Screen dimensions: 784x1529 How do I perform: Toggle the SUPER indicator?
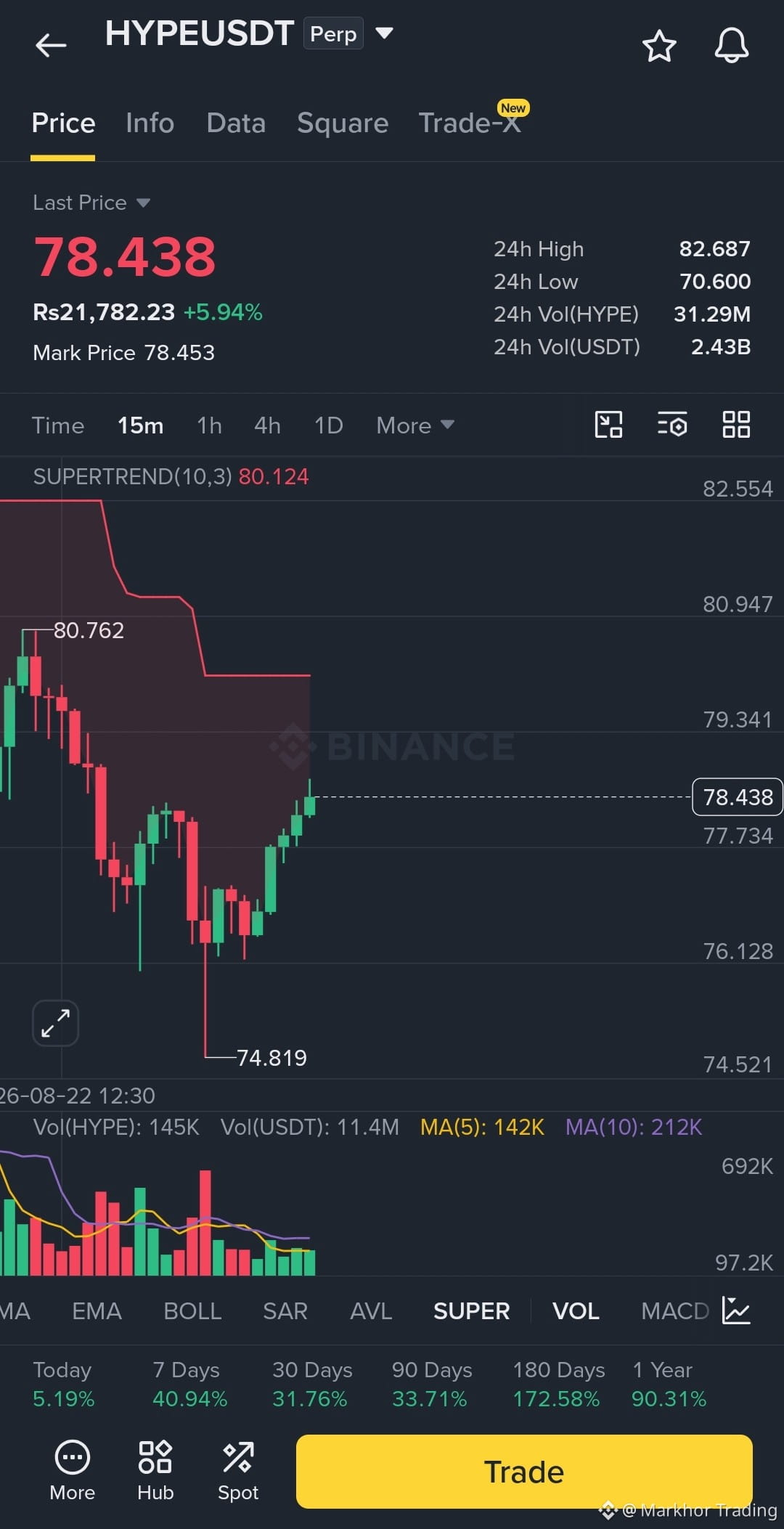[471, 1311]
